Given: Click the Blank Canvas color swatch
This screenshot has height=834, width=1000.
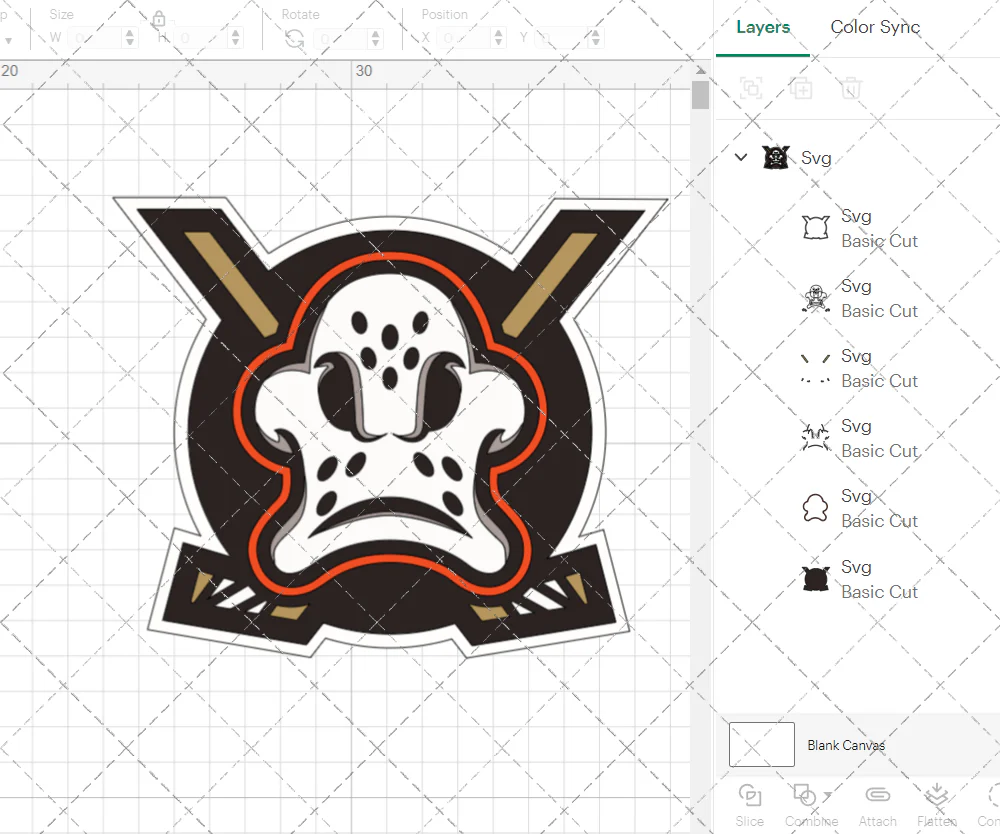Looking at the screenshot, I should [761, 744].
